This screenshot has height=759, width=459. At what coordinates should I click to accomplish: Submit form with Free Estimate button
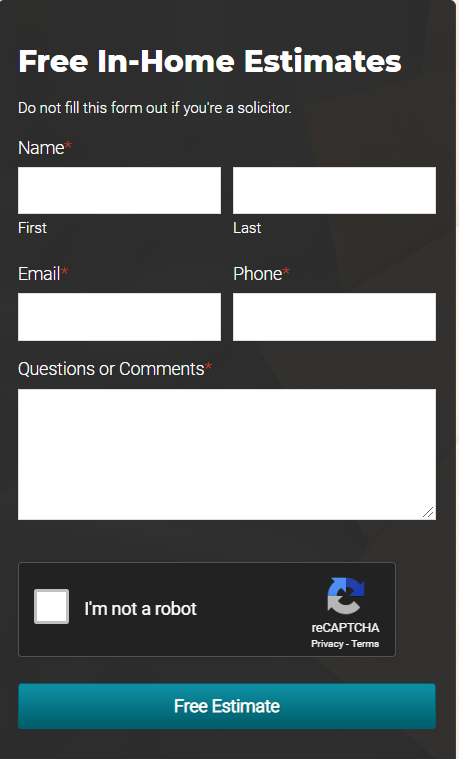227,706
